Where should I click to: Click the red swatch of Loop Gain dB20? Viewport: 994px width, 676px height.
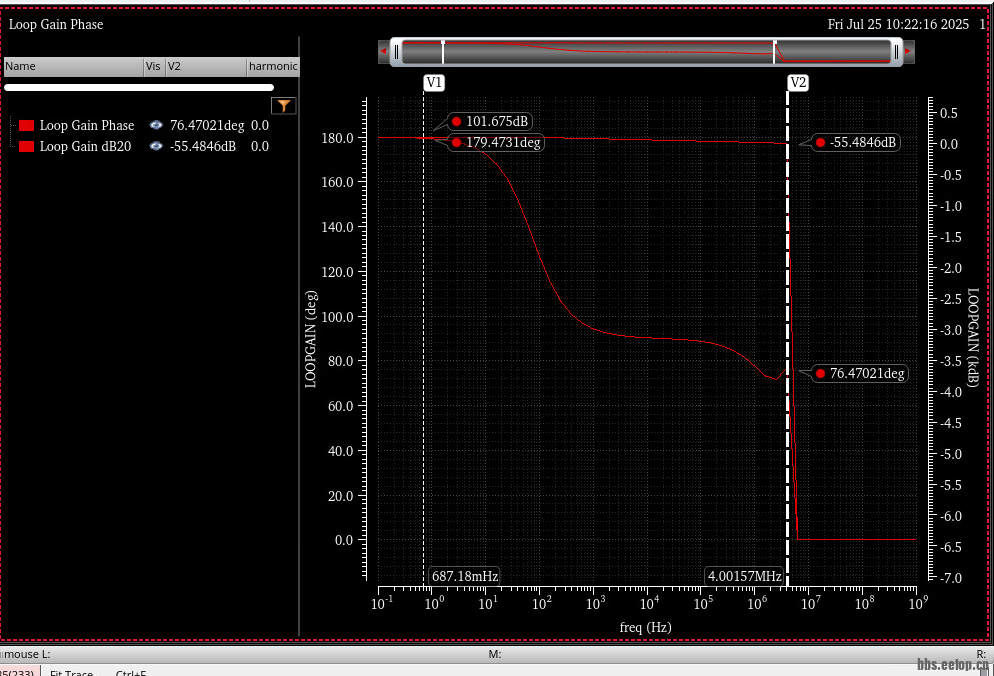[x=26, y=146]
